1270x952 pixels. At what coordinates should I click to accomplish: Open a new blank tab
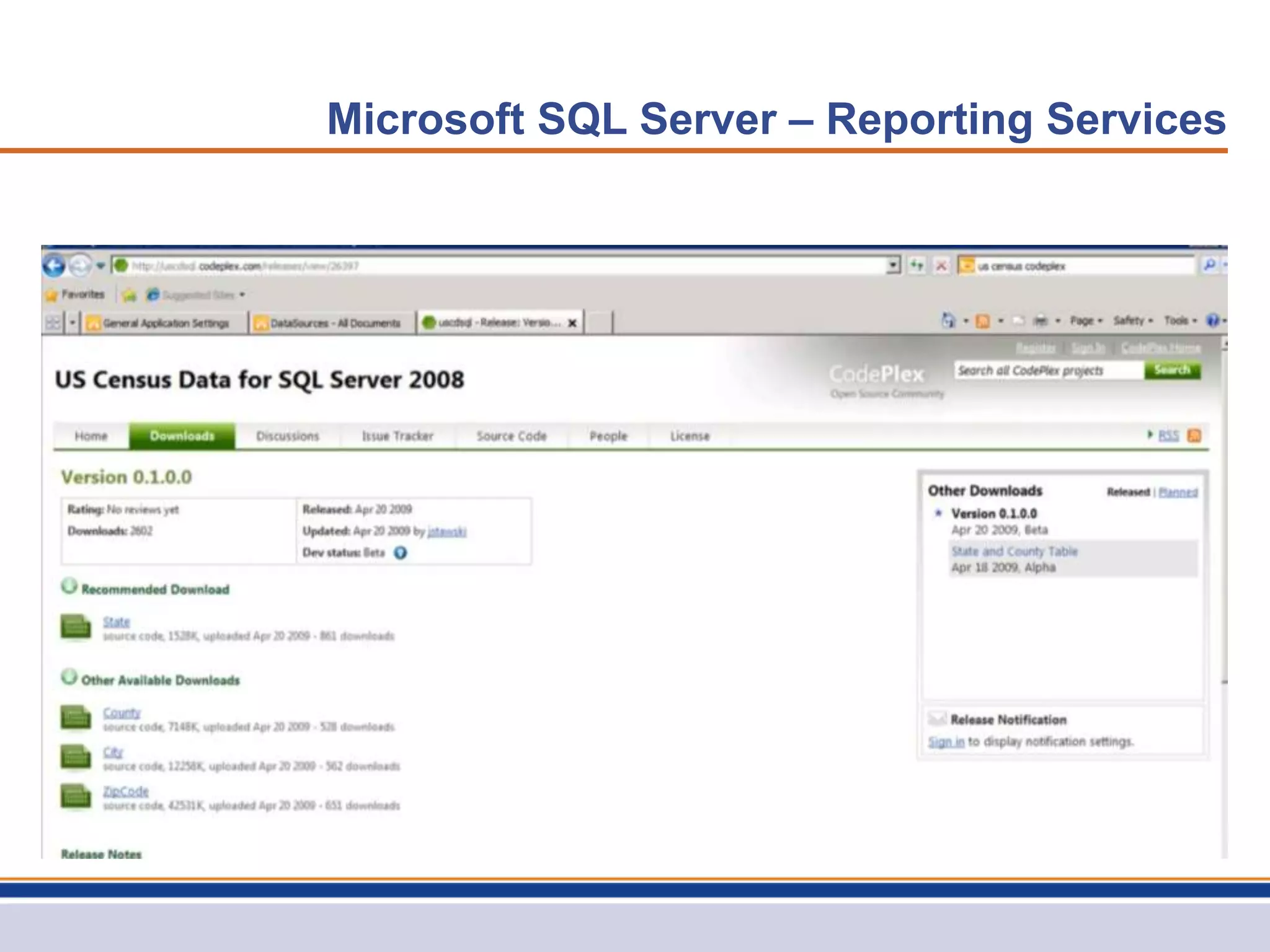(x=598, y=323)
